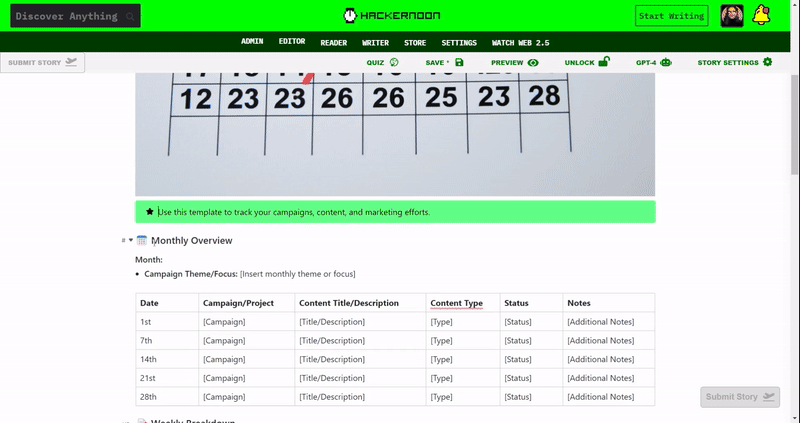
Task: Click the SAVE label in the toolbar
Action: point(435,63)
